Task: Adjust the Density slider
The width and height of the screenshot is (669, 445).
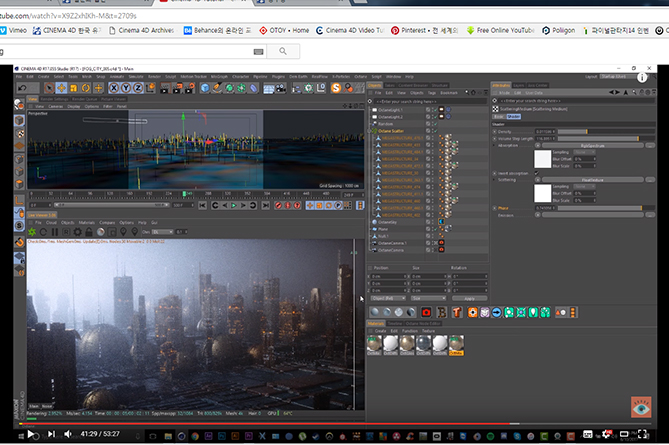Action: pyautogui.click(x=606, y=131)
